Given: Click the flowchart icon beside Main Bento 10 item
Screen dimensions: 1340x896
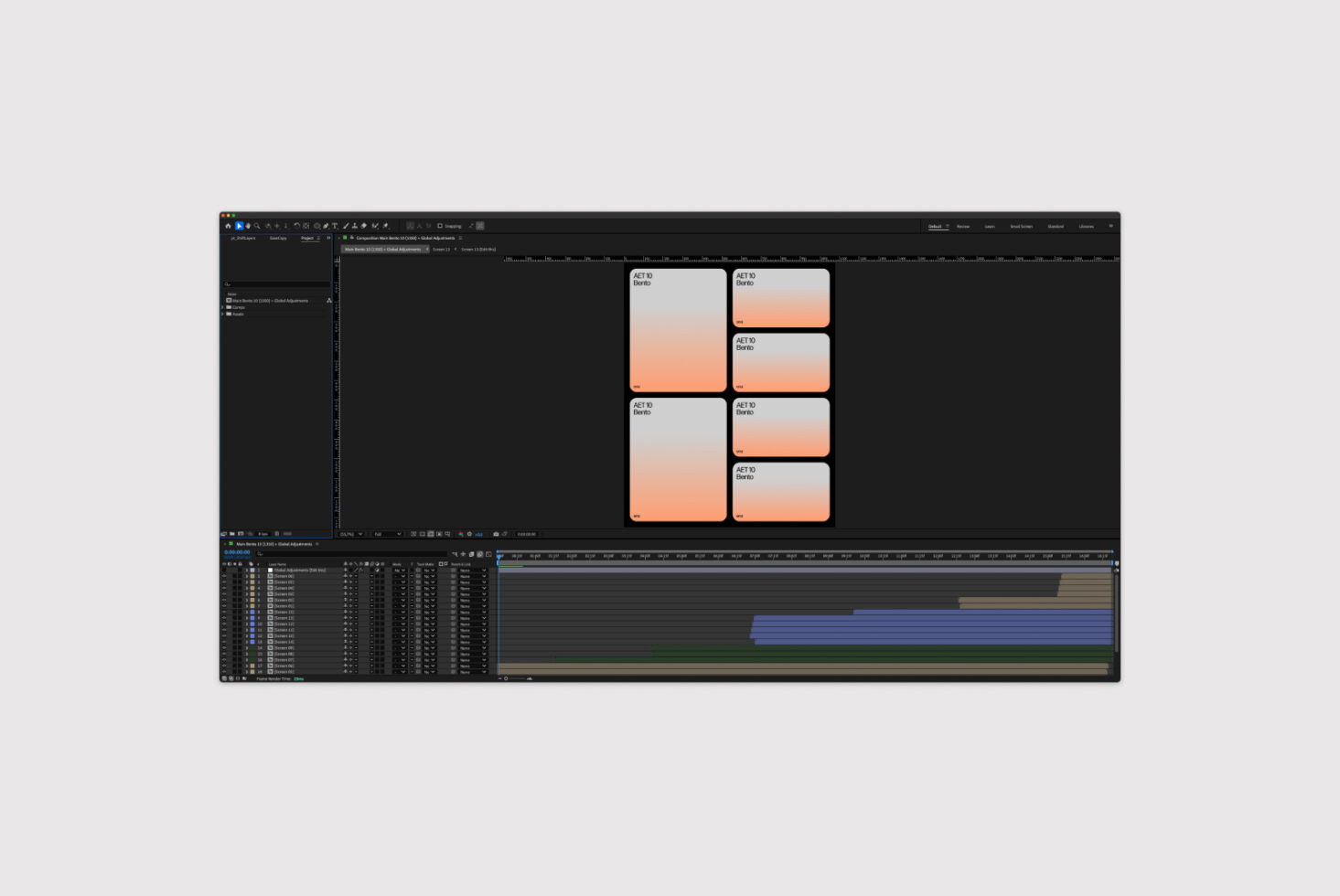Looking at the screenshot, I should point(329,300).
